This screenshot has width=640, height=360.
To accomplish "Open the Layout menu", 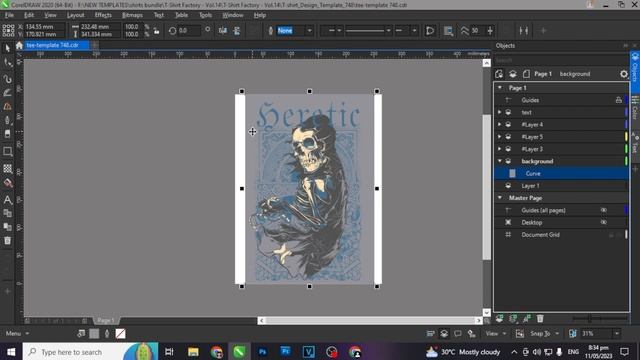I will pyautogui.click(x=75, y=15).
